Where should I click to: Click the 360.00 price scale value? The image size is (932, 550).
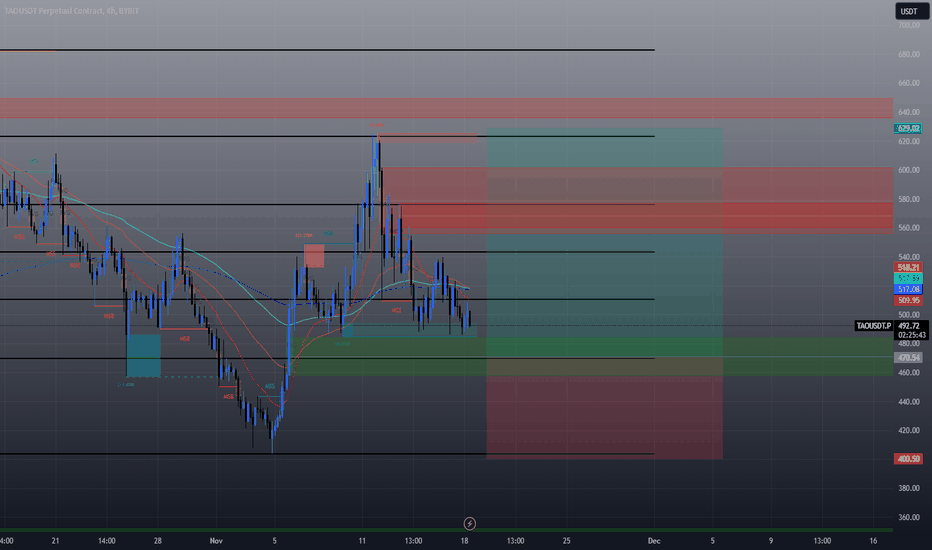pyautogui.click(x=909, y=517)
